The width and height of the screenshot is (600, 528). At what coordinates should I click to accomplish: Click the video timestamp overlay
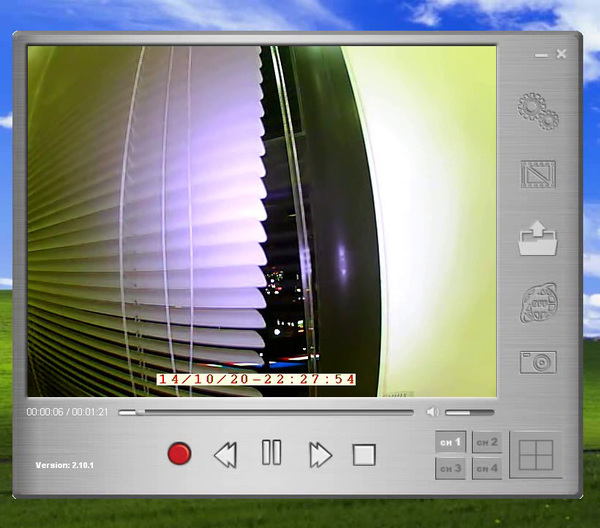click(x=257, y=380)
